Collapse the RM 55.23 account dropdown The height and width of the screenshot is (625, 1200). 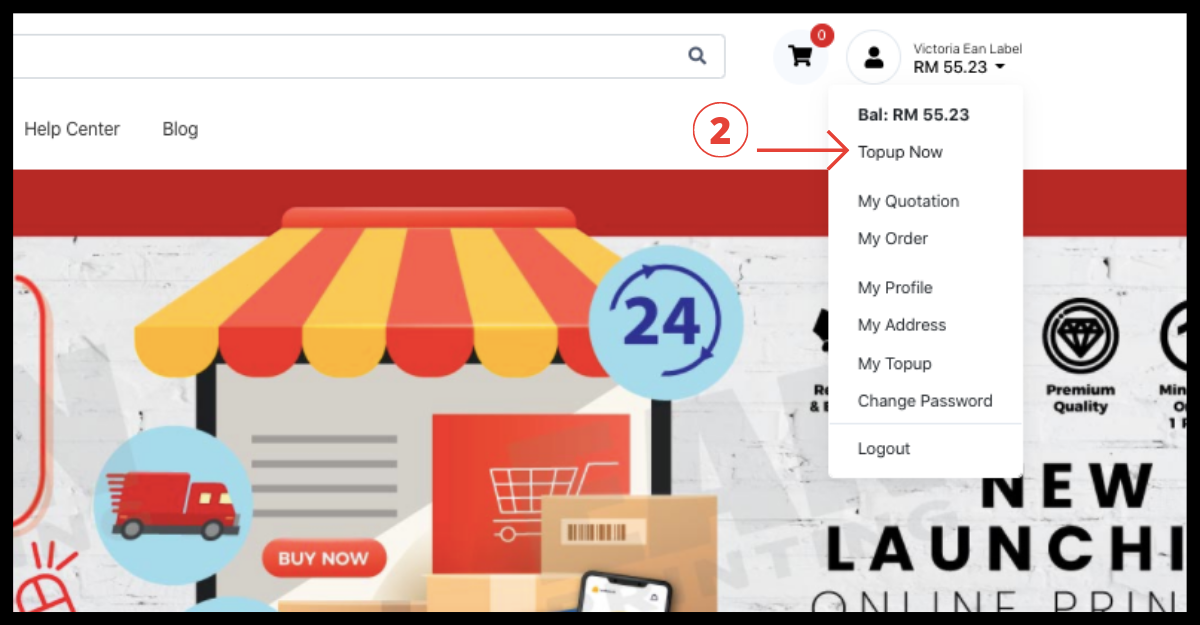point(959,67)
